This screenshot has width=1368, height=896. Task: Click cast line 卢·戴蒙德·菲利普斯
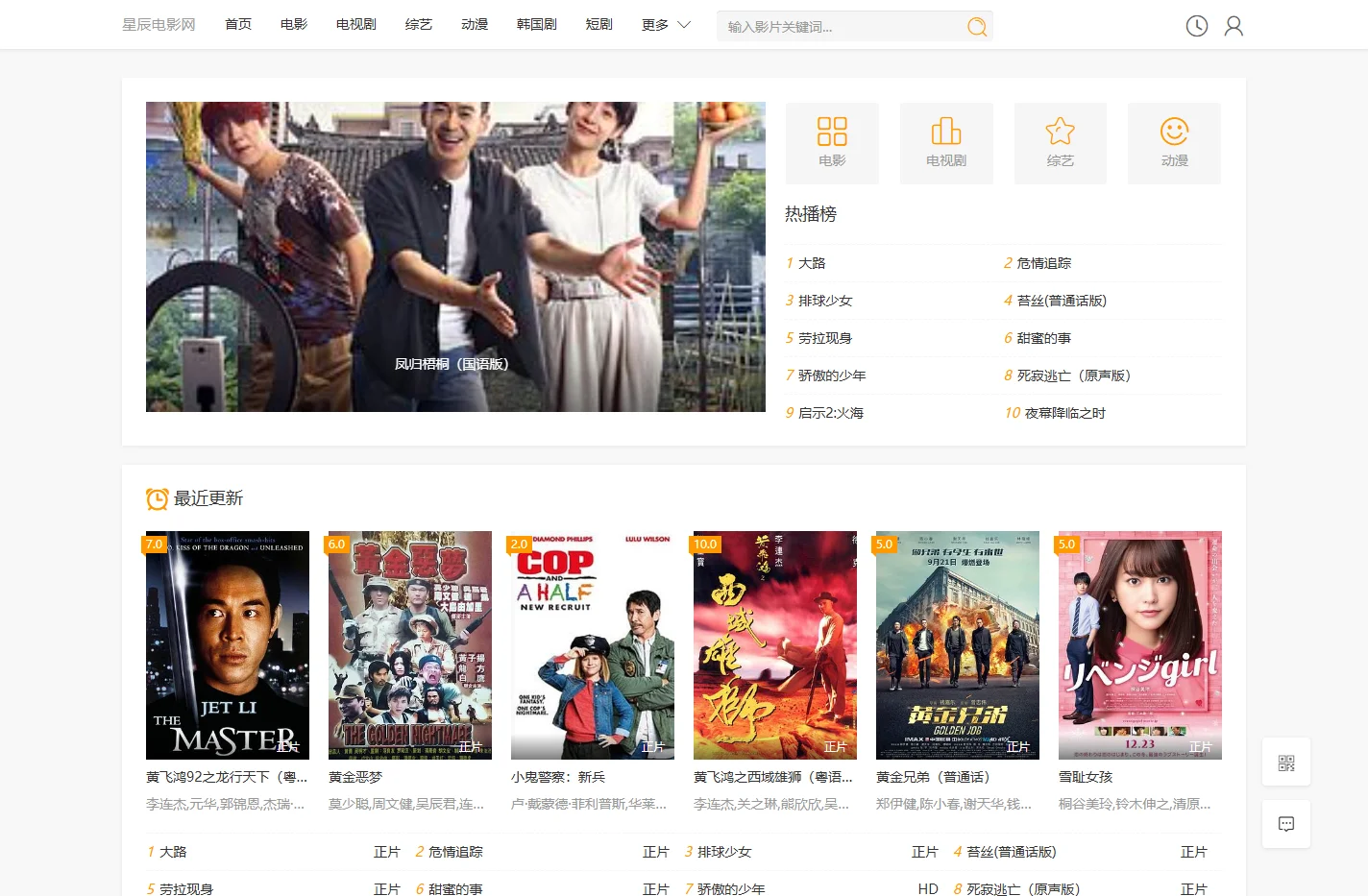589,804
